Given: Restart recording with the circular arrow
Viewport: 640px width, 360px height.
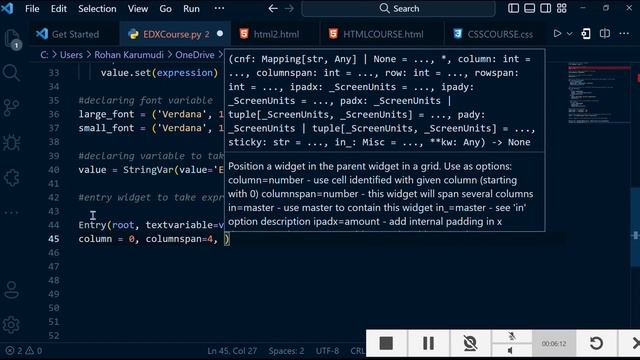Looking at the screenshot, I should 596,343.
